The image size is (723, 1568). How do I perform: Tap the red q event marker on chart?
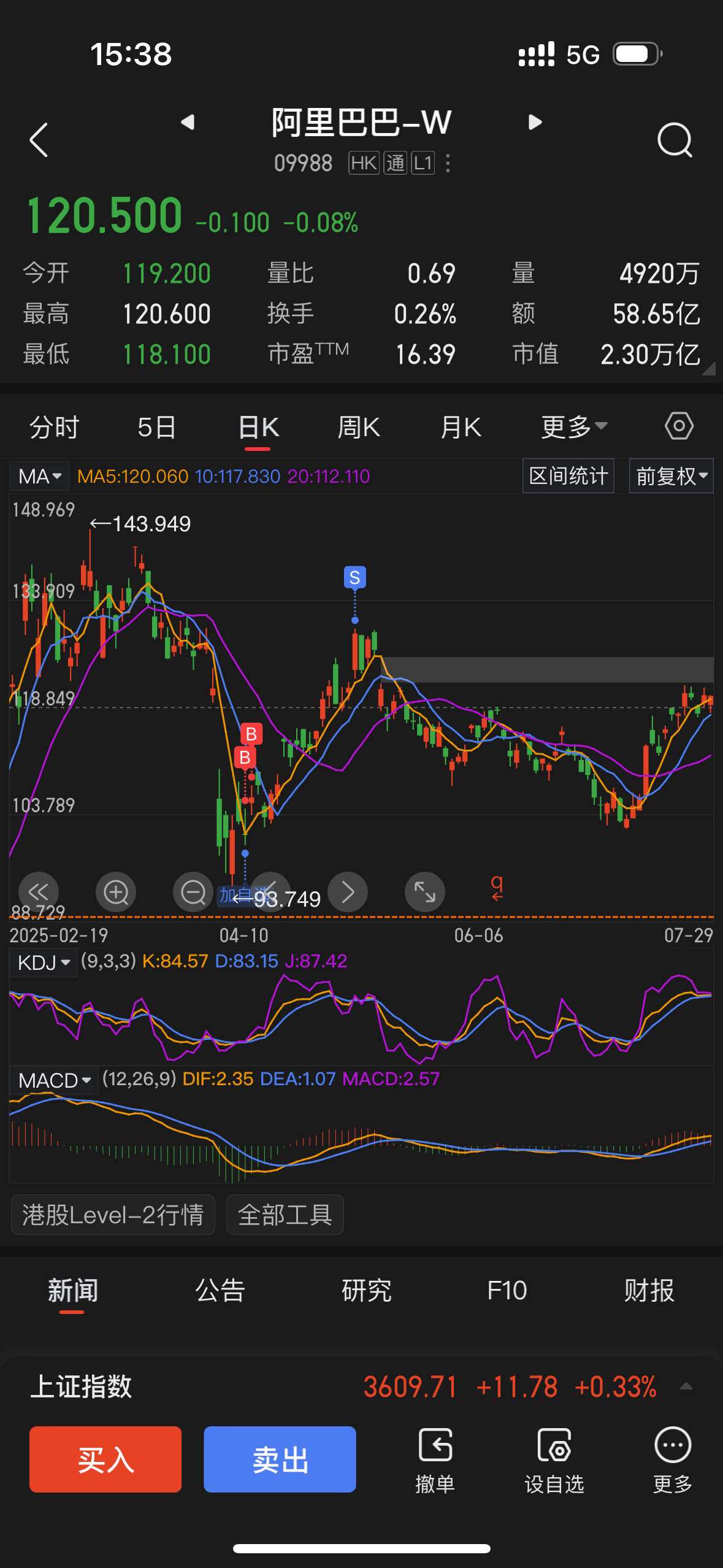[x=497, y=887]
